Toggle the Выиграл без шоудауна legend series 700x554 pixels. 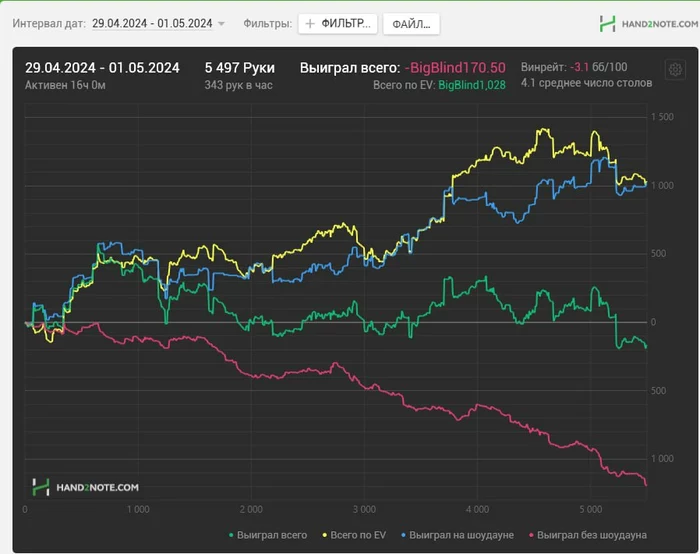[588, 535]
